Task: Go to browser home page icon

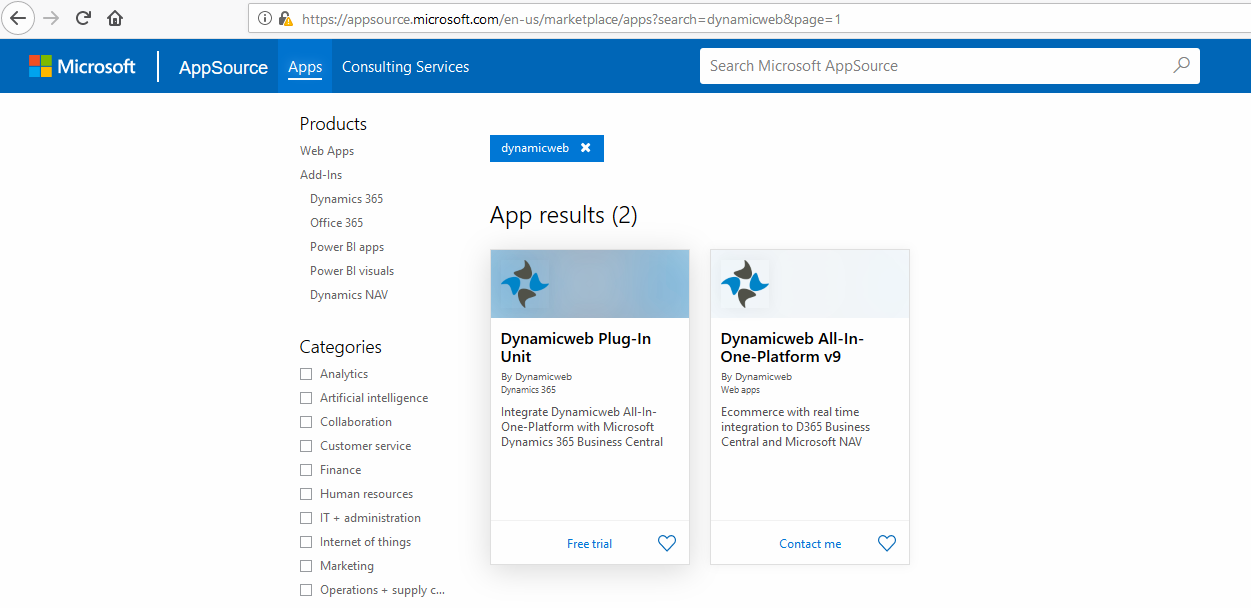Action: tap(115, 18)
